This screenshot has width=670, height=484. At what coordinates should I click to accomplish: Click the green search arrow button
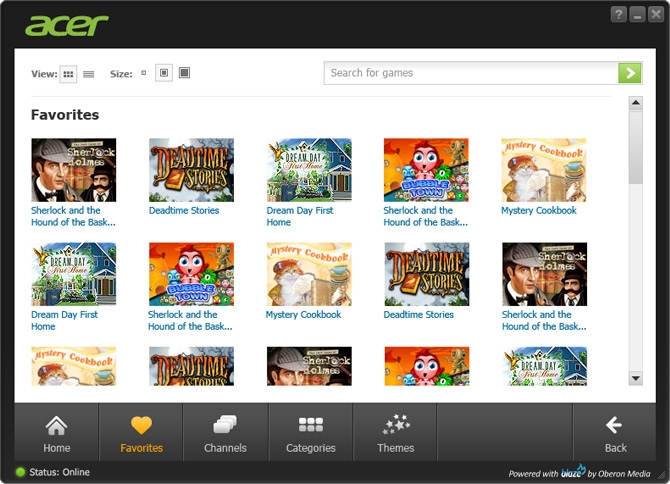(x=630, y=73)
